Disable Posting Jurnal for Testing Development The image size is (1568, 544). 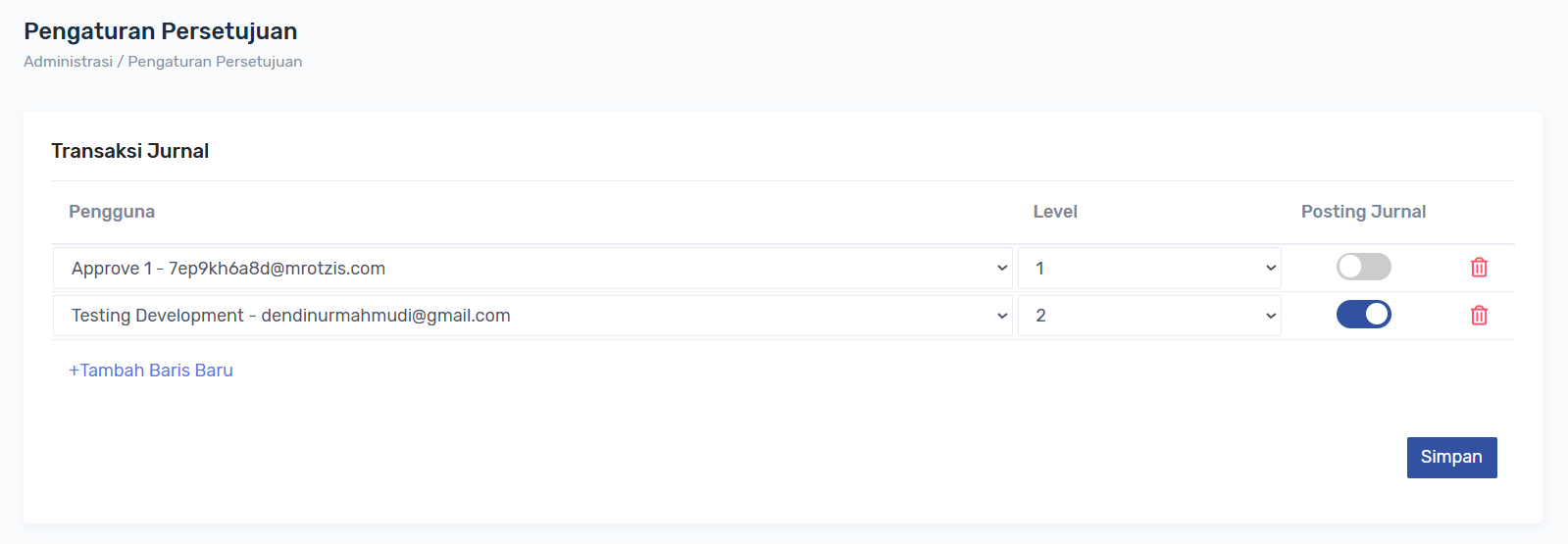pos(1363,315)
